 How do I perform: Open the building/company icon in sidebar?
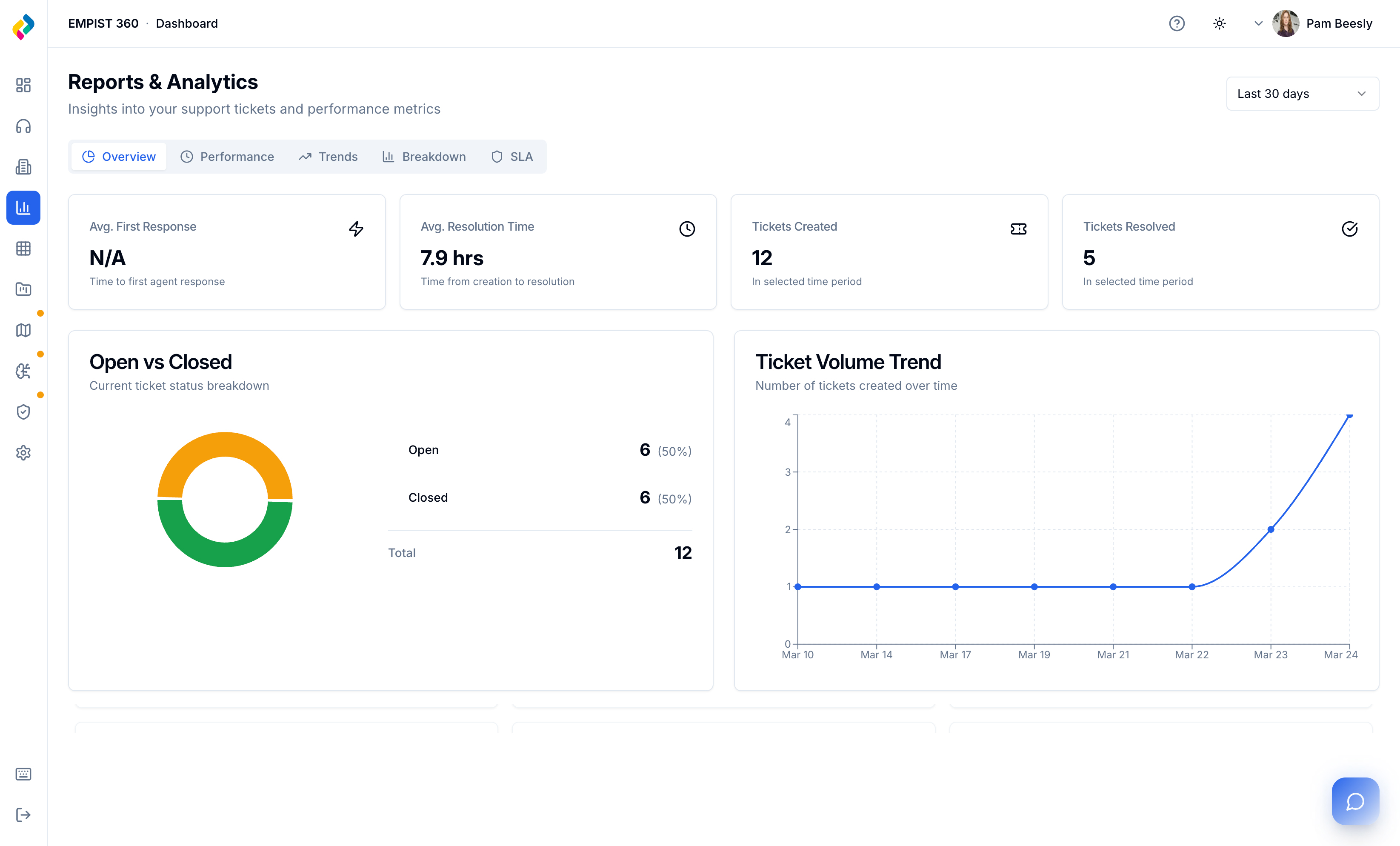point(23,167)
